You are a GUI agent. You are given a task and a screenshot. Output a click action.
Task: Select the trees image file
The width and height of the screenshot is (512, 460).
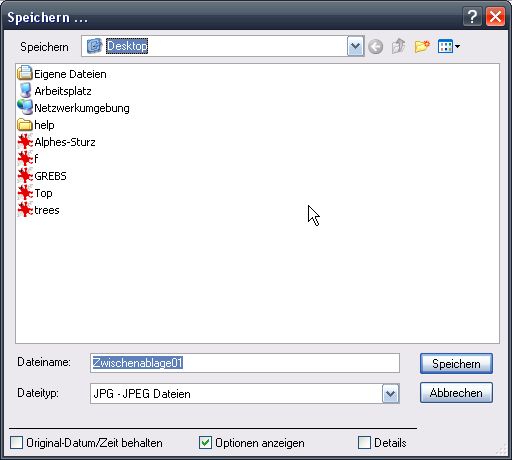(38, 210)
